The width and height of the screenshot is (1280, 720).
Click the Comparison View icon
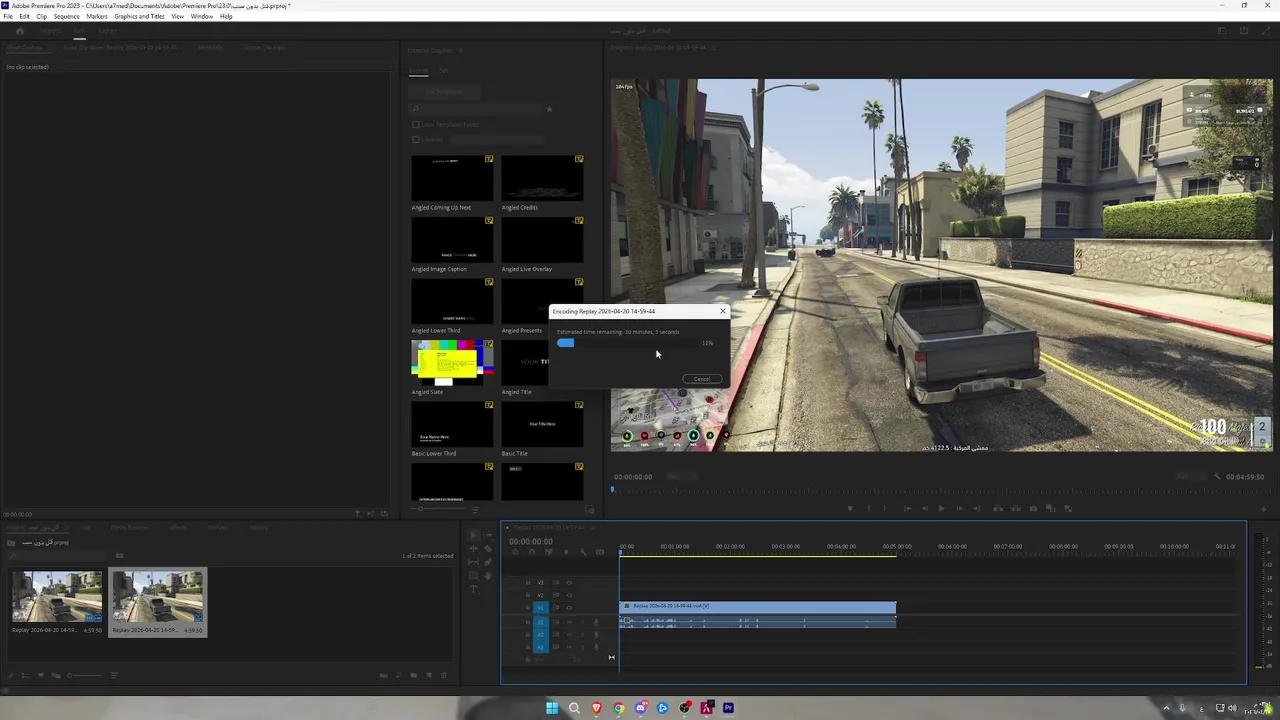[1050, 508]
